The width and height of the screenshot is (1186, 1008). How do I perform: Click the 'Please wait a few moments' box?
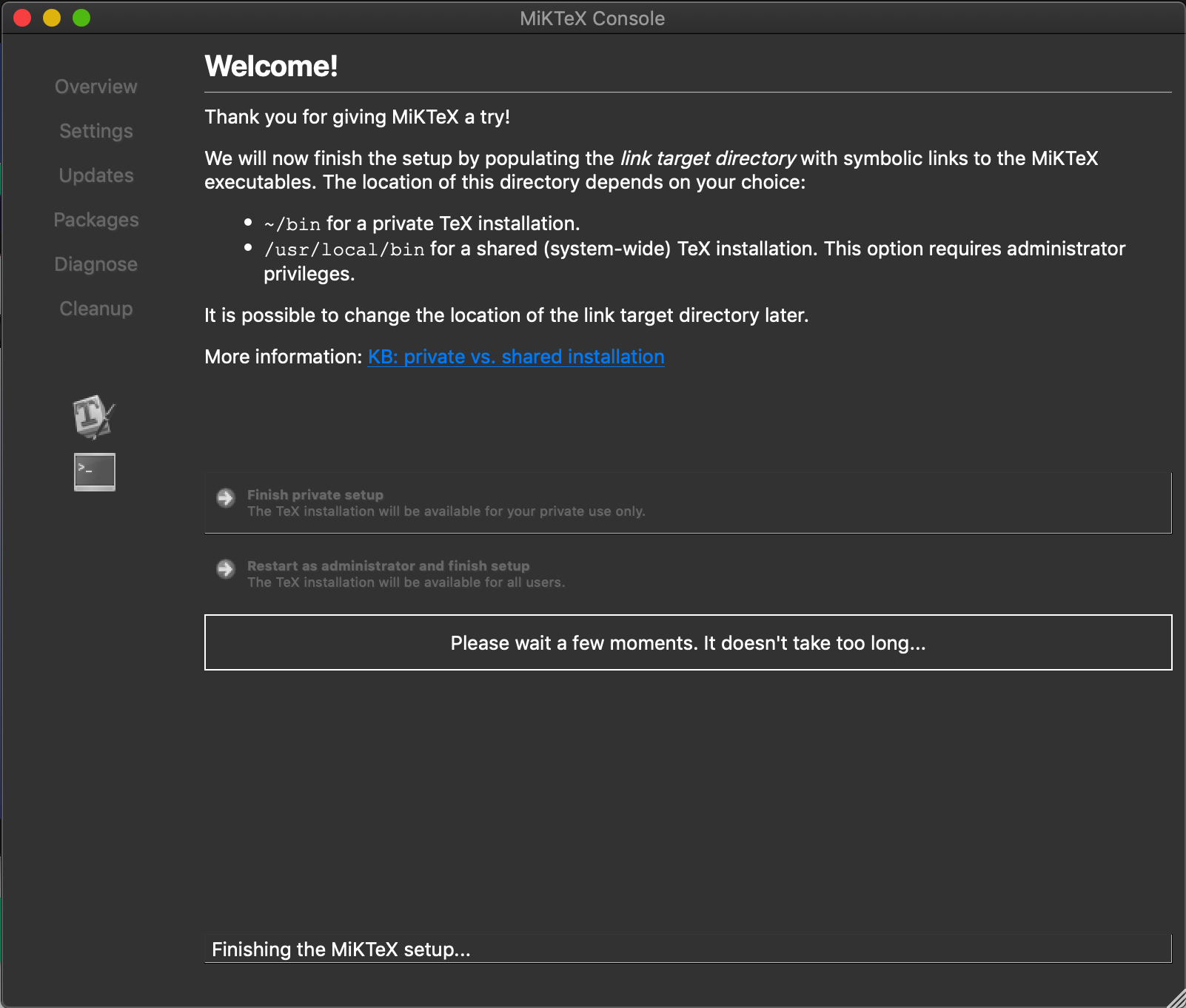pos(688,642)
